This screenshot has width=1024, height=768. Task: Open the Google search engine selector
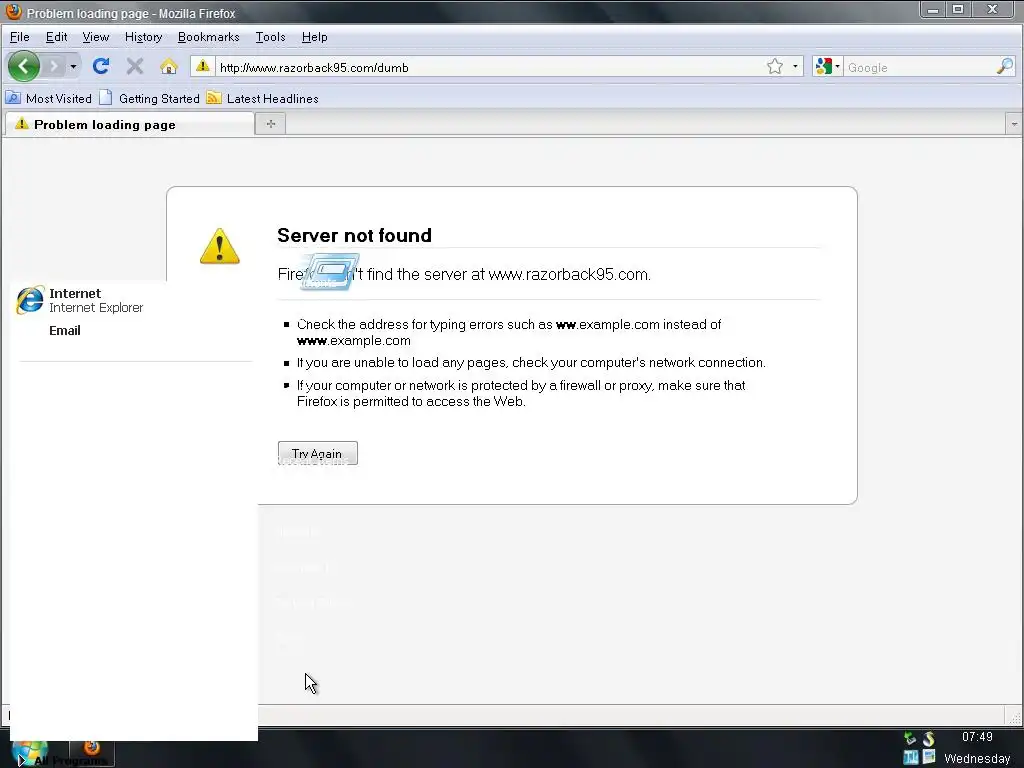click(x=827, y=67)
